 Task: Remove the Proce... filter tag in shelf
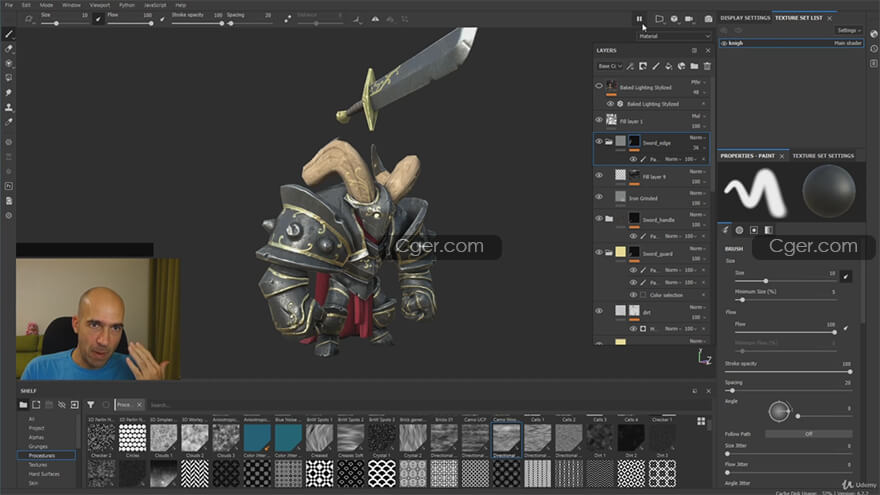[140, 405]
